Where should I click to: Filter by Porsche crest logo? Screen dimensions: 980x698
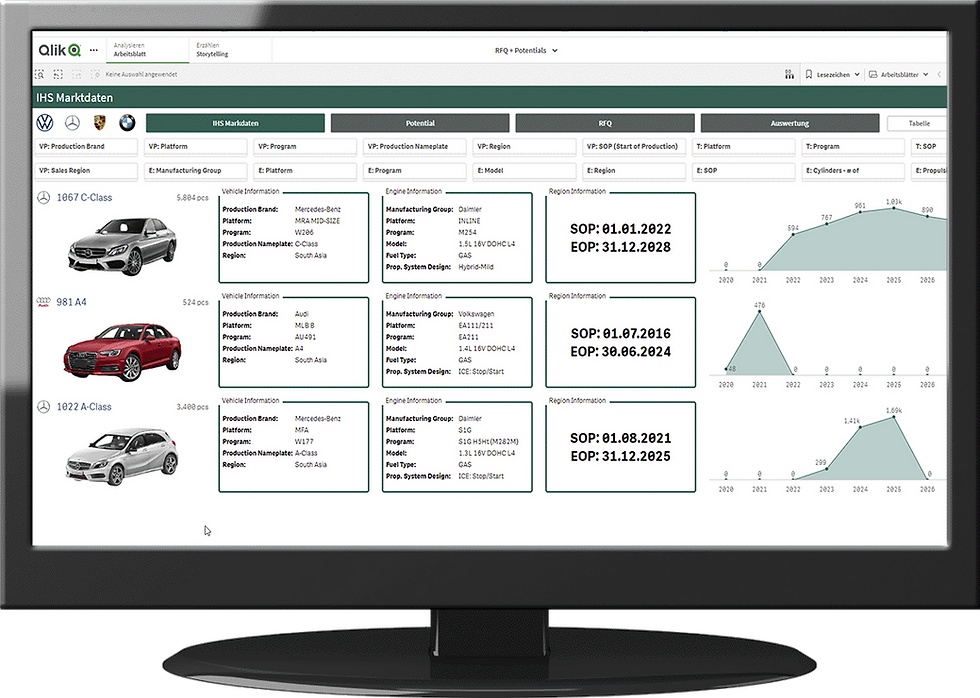99,122
